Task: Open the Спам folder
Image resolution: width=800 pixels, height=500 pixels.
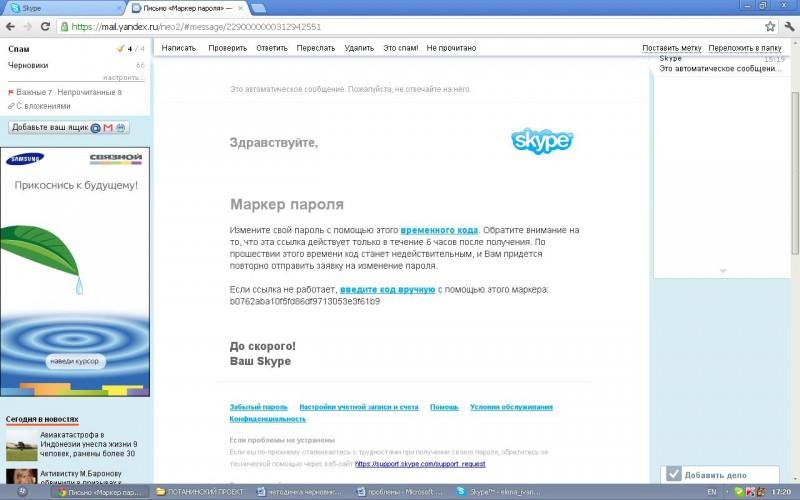Action: (x=19, y=49)
